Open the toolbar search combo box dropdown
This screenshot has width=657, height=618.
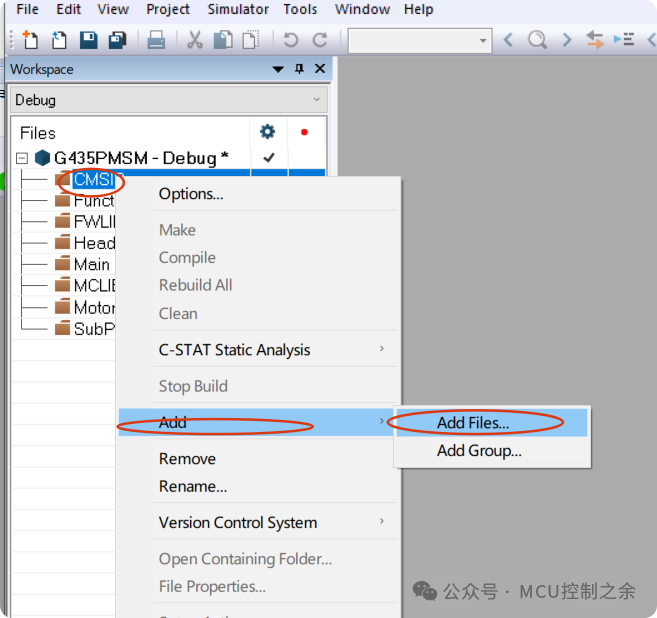pos(483,41)
